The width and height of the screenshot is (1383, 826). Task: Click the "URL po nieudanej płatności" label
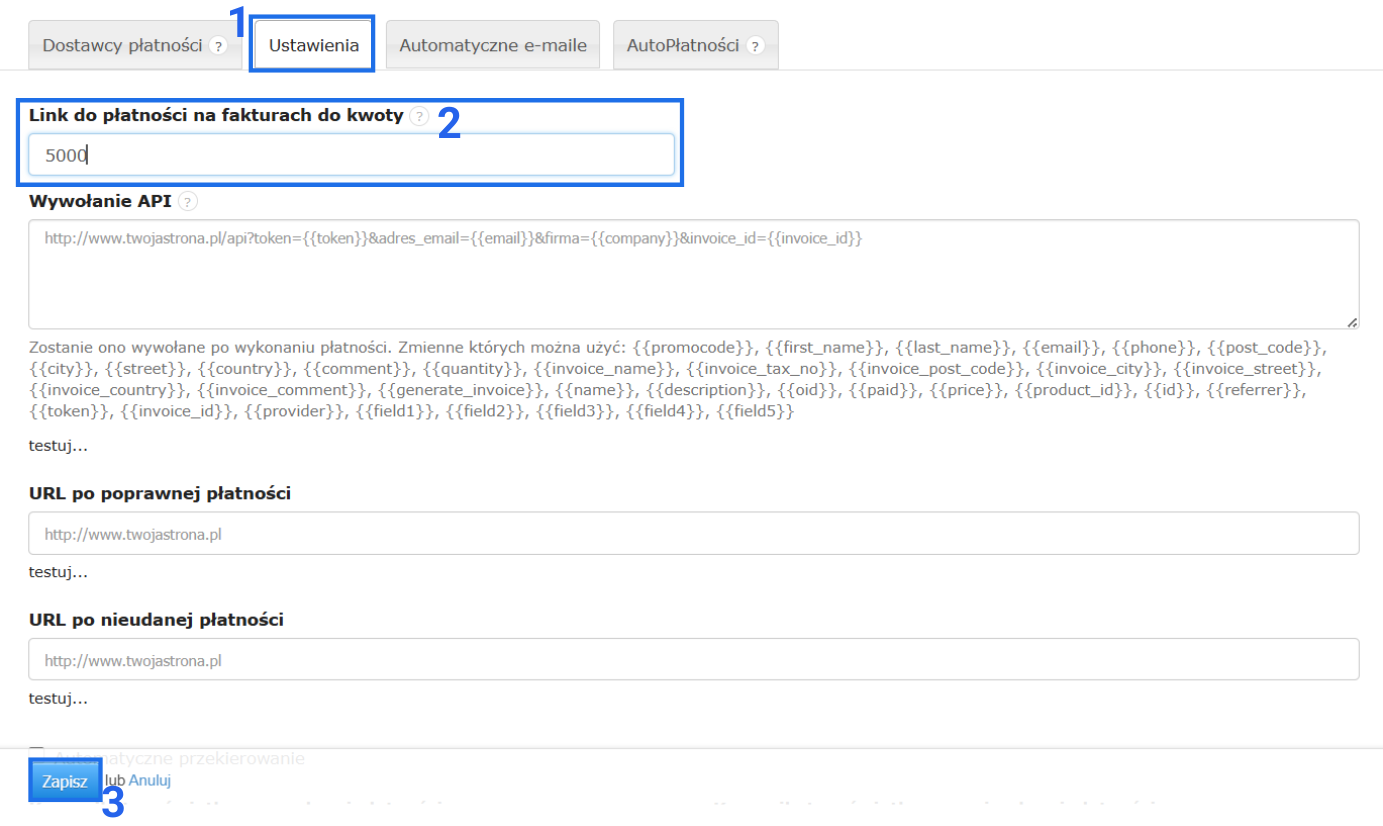tap(157, 620)
